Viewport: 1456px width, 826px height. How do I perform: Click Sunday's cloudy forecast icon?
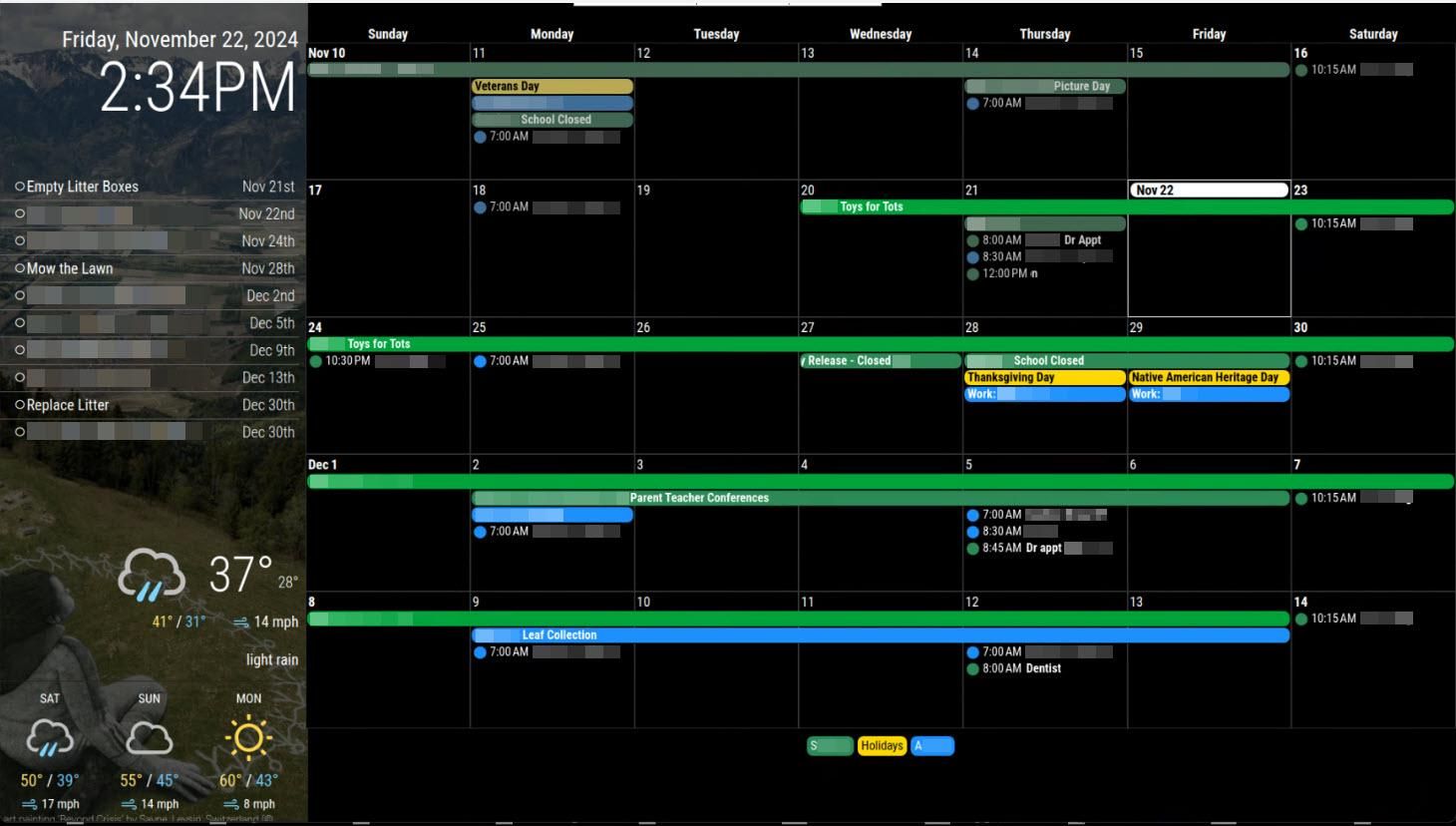pos(150,739)
